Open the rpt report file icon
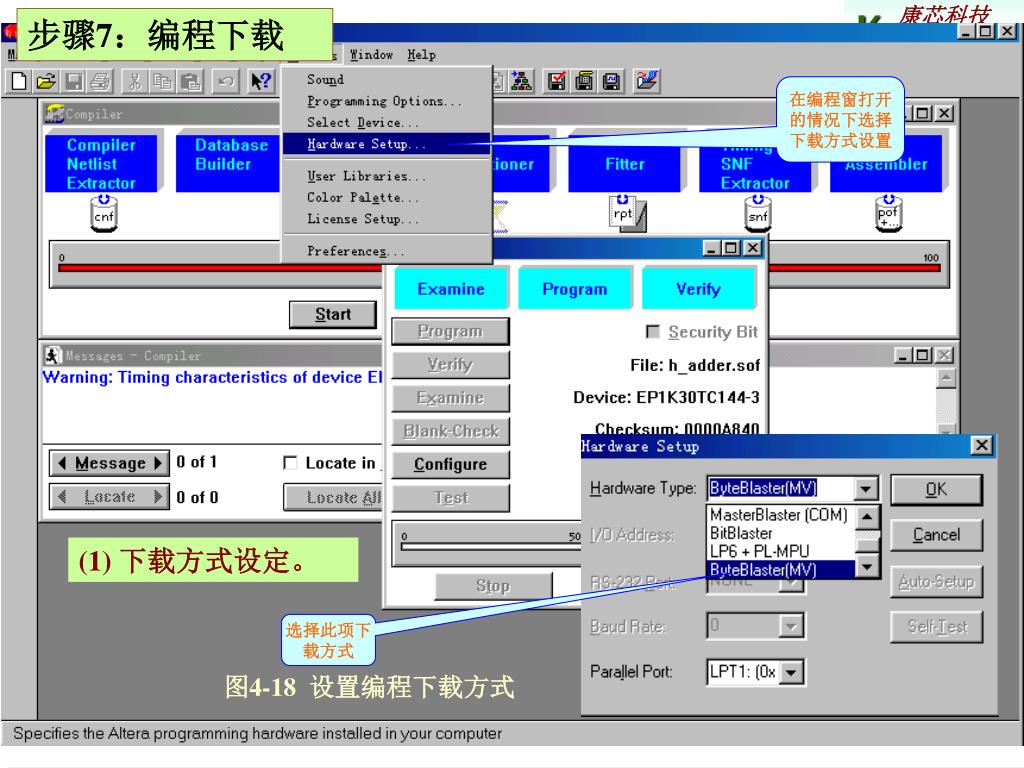The image size is (1024, 768). [627, 213]
